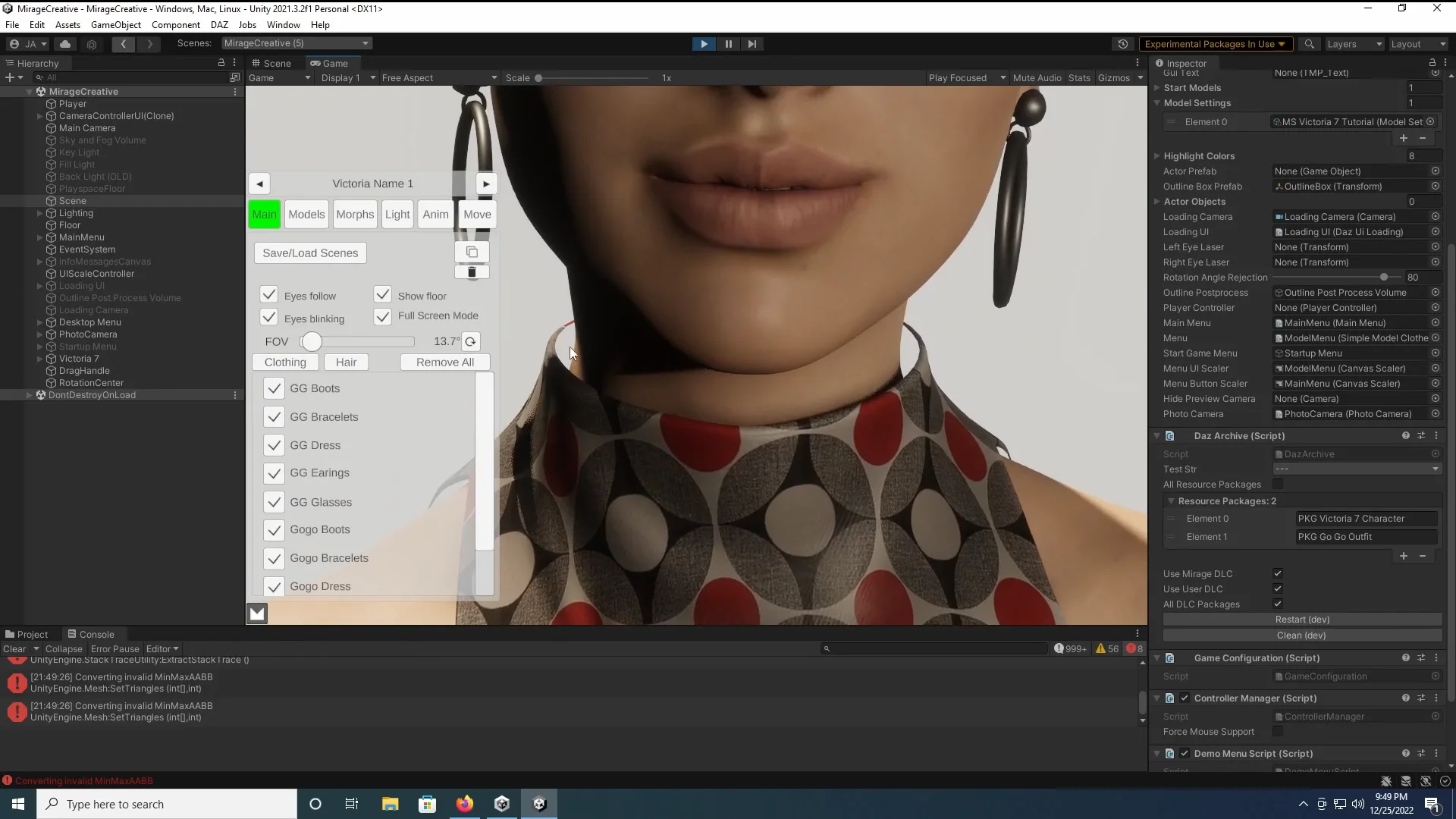Viewport: 1456px width, 819px height.
Task: Uncheck the Eyes follow option
Action: pyautogui.click(x=268, y=294)
